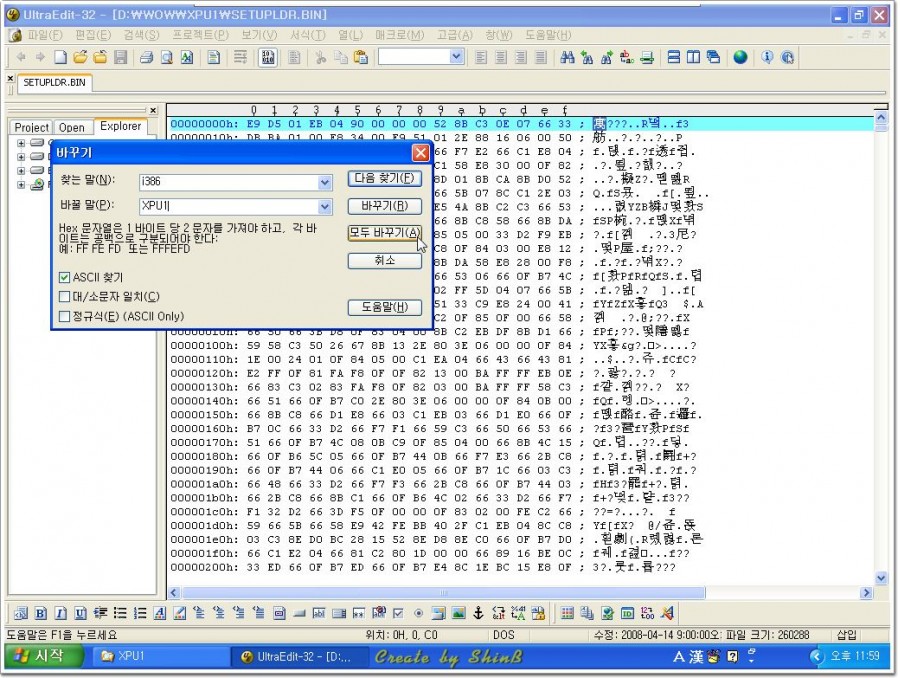Expand the second drive tree node
900x678 pixels.
pos(21,157)
